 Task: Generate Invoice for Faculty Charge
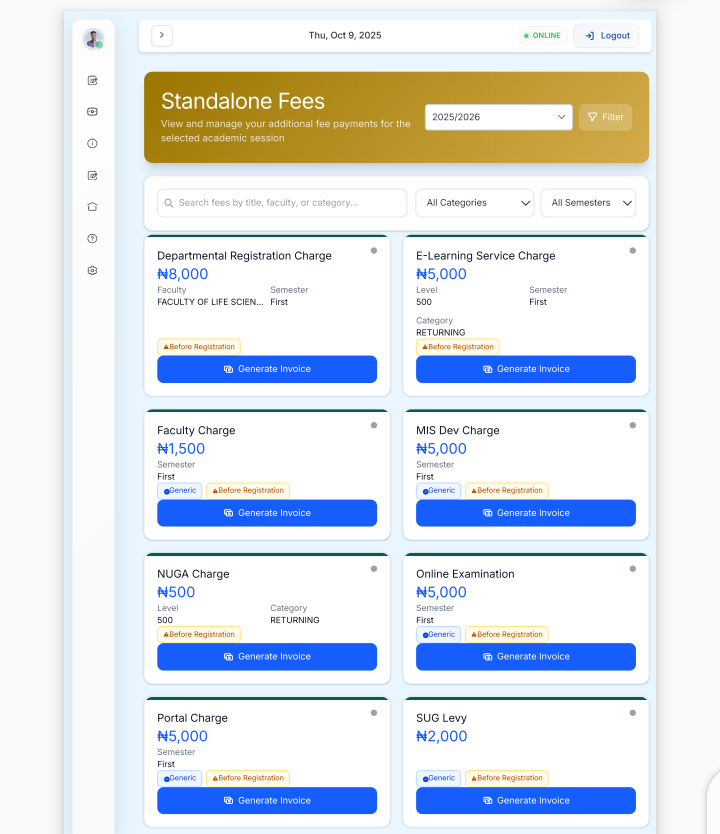[267, 513]
